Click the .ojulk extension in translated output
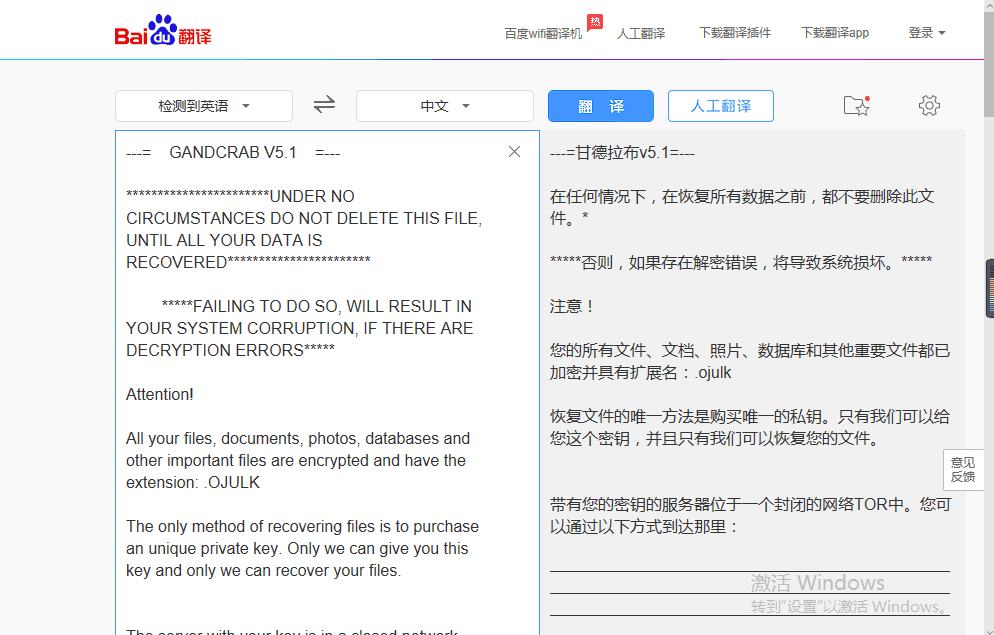The image size is (994, 635). click(713, 373)
